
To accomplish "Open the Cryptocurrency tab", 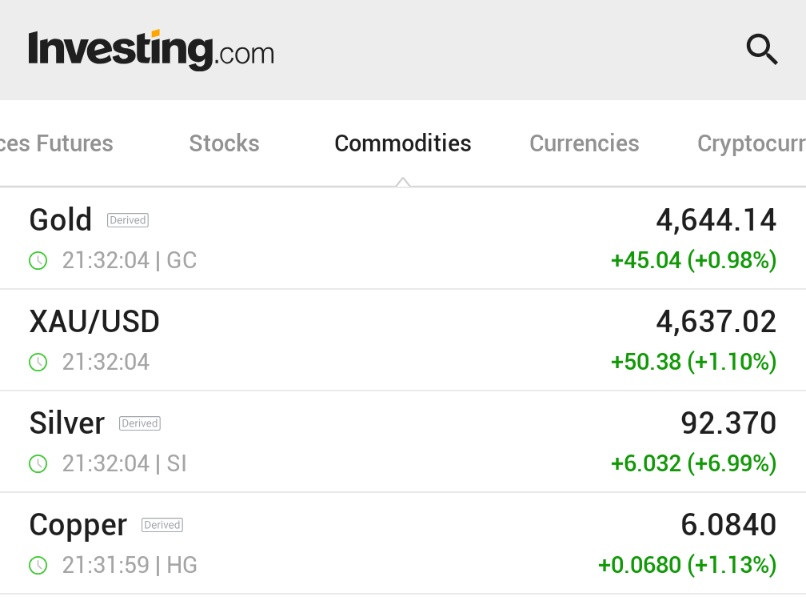I will pyautogui.click(x=750, y=143).
